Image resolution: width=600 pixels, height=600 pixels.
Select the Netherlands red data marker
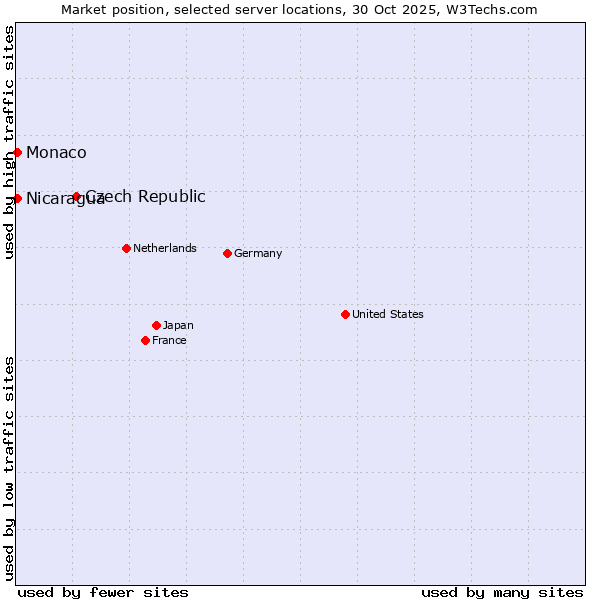(x=126, y=248)
